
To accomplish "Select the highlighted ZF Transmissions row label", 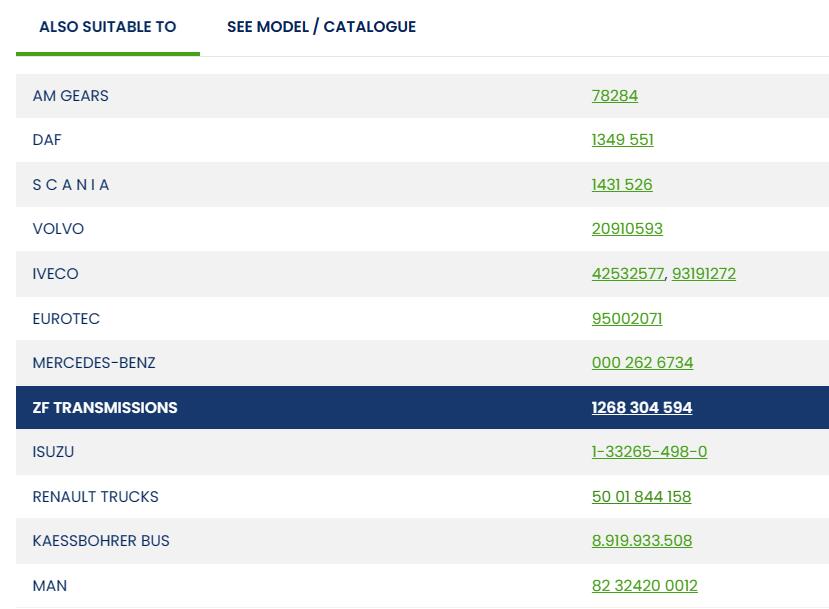I will point(105,408).
